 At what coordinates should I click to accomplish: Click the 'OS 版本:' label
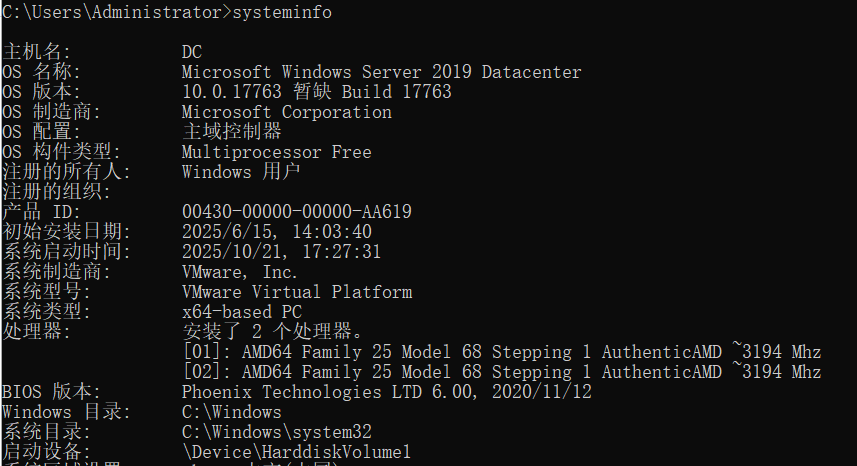(42, 92)
